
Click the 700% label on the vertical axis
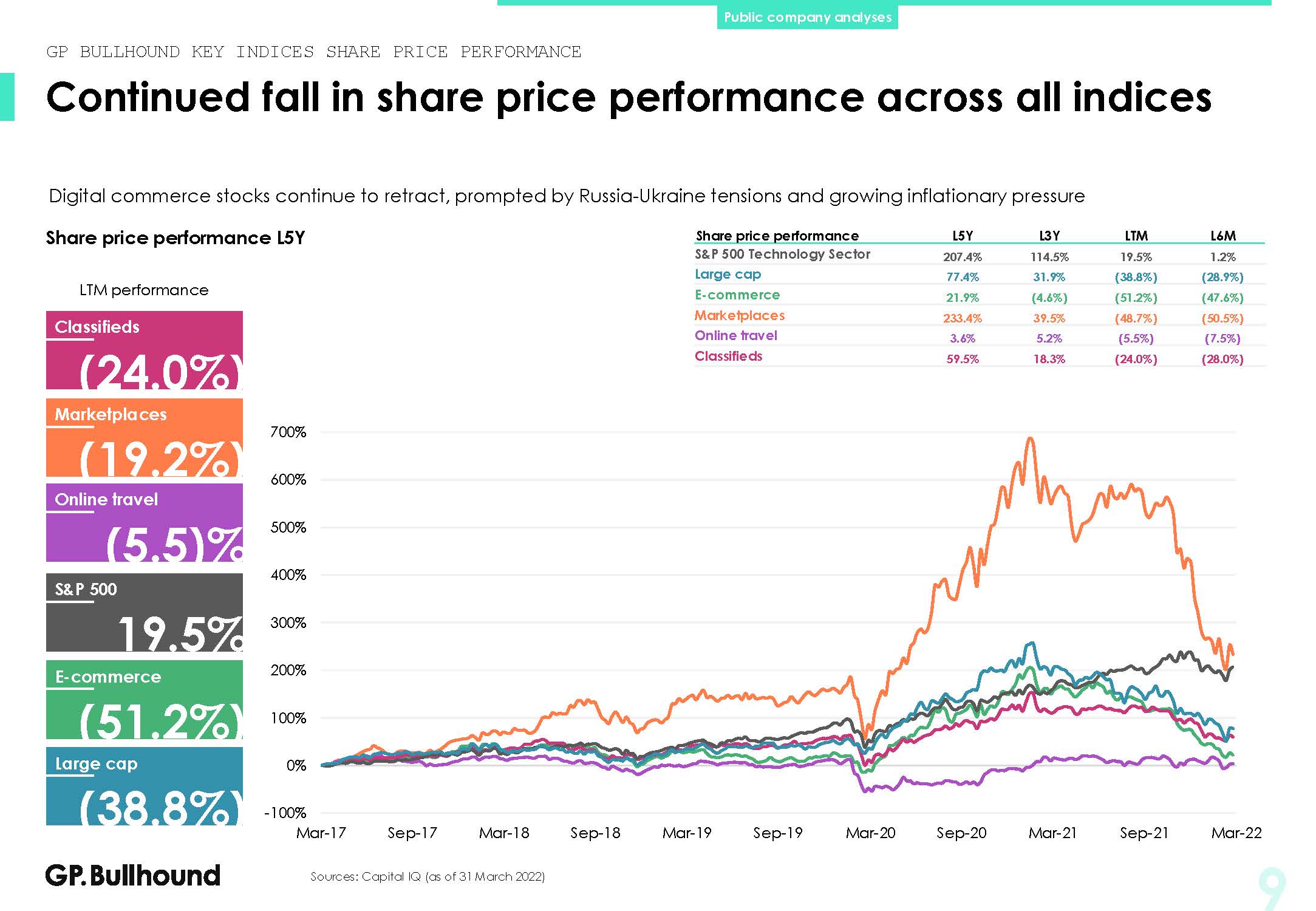288,432
